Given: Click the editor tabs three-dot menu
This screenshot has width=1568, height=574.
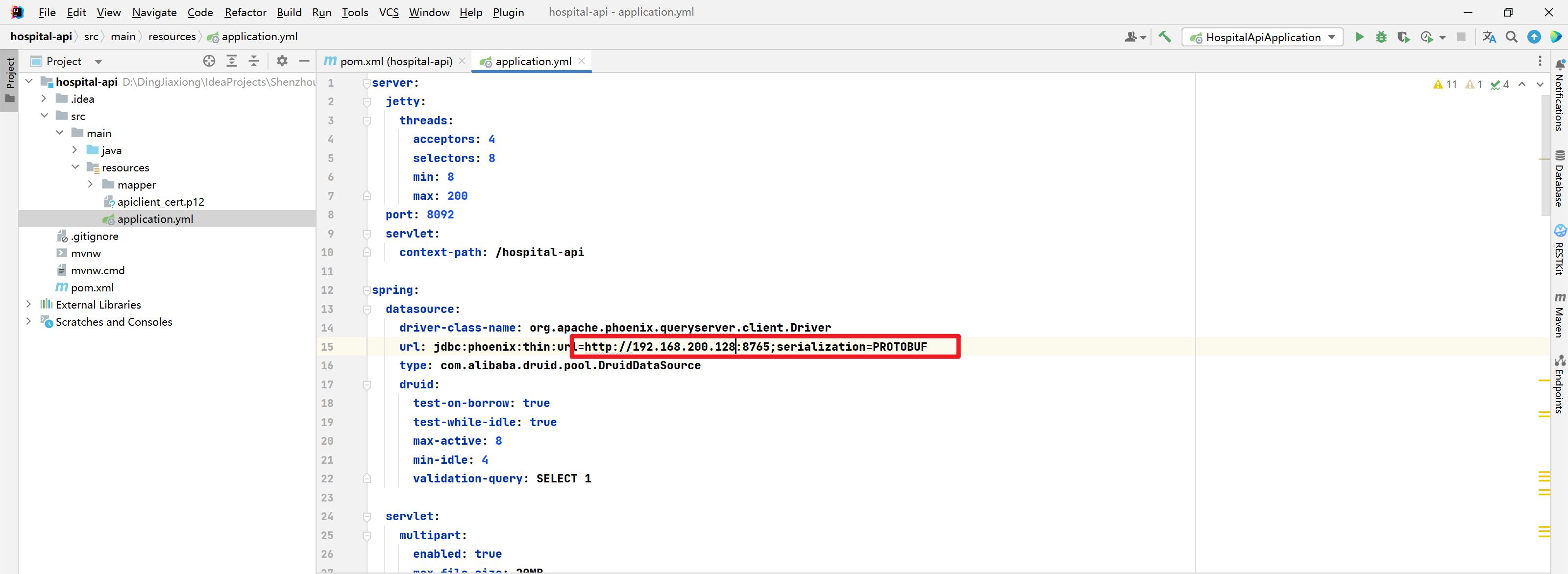Looking at the screenshot, I should [x=1540, y=61].
